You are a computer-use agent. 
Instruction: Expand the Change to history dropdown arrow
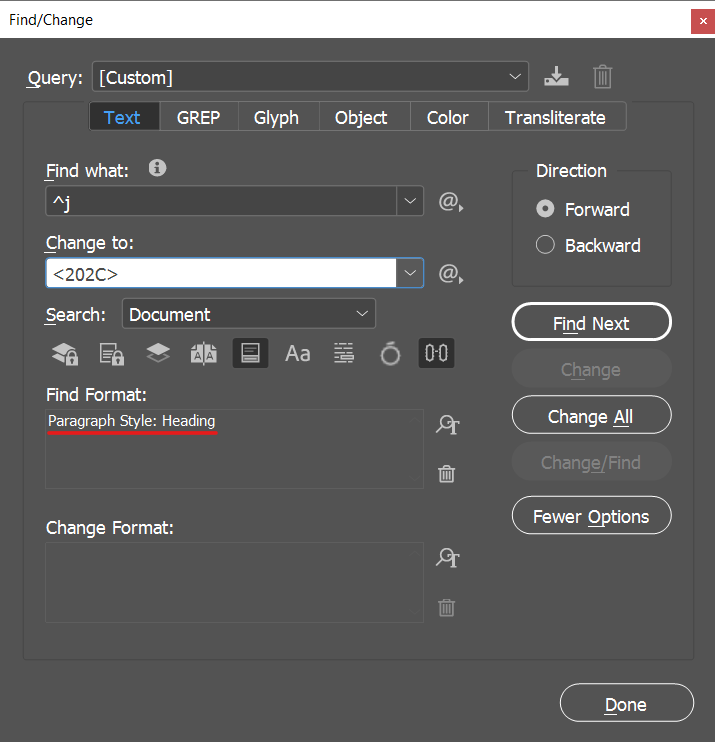tap(410, 273)
